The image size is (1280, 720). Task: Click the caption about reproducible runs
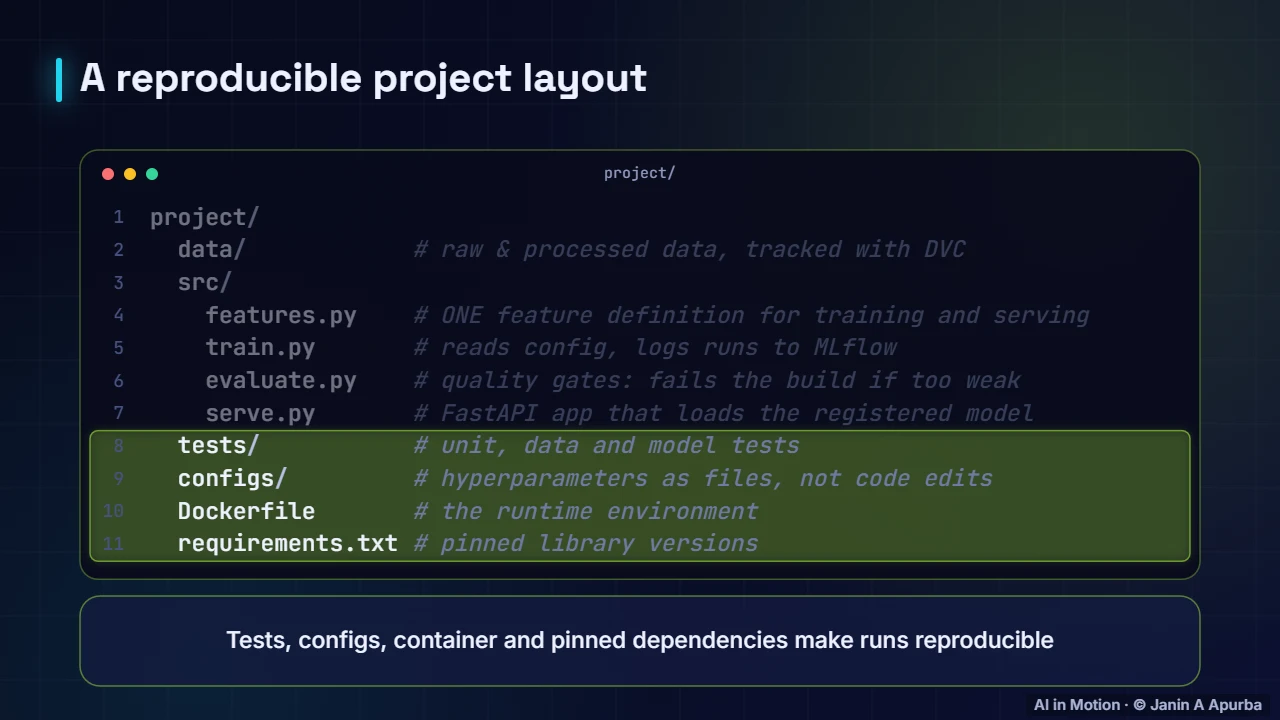pyautogui.click(x=640, y=640)
